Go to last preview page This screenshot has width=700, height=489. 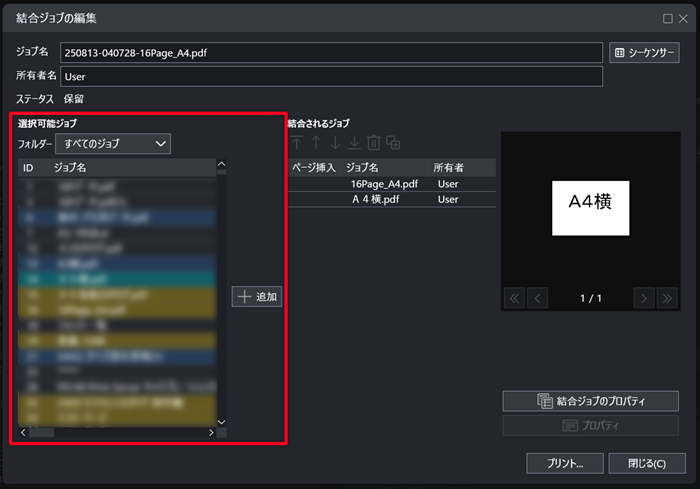(667, 298)
